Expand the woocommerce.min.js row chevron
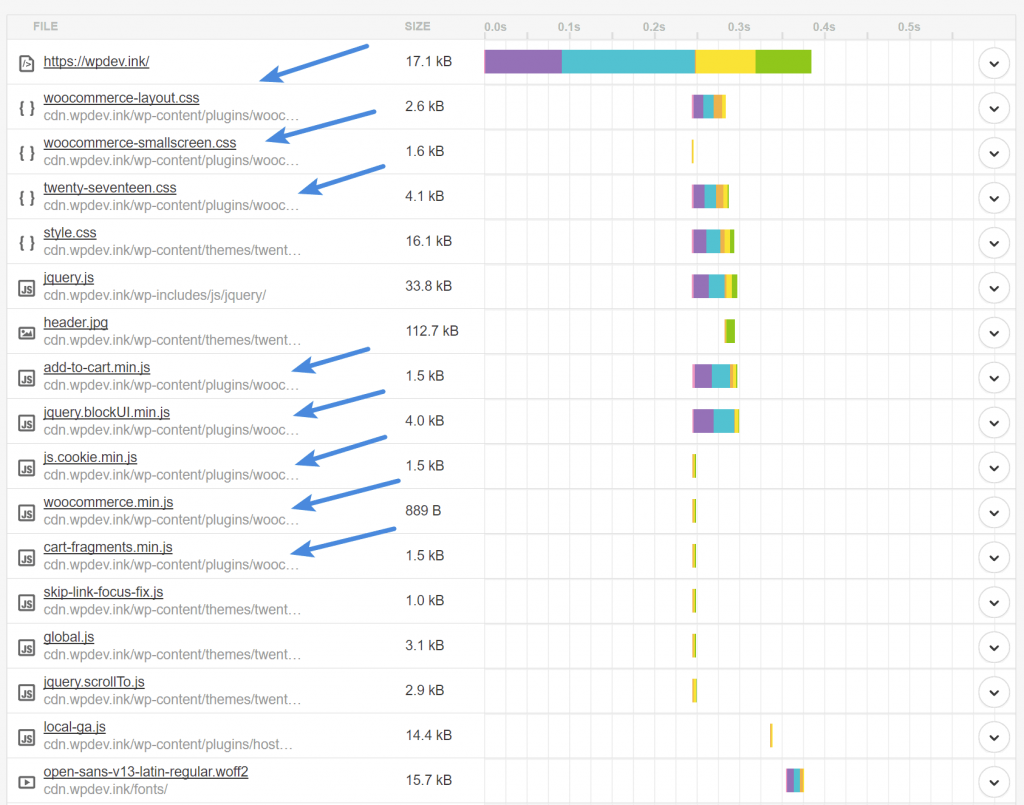1024x805 pixels. tap(993, 512)
